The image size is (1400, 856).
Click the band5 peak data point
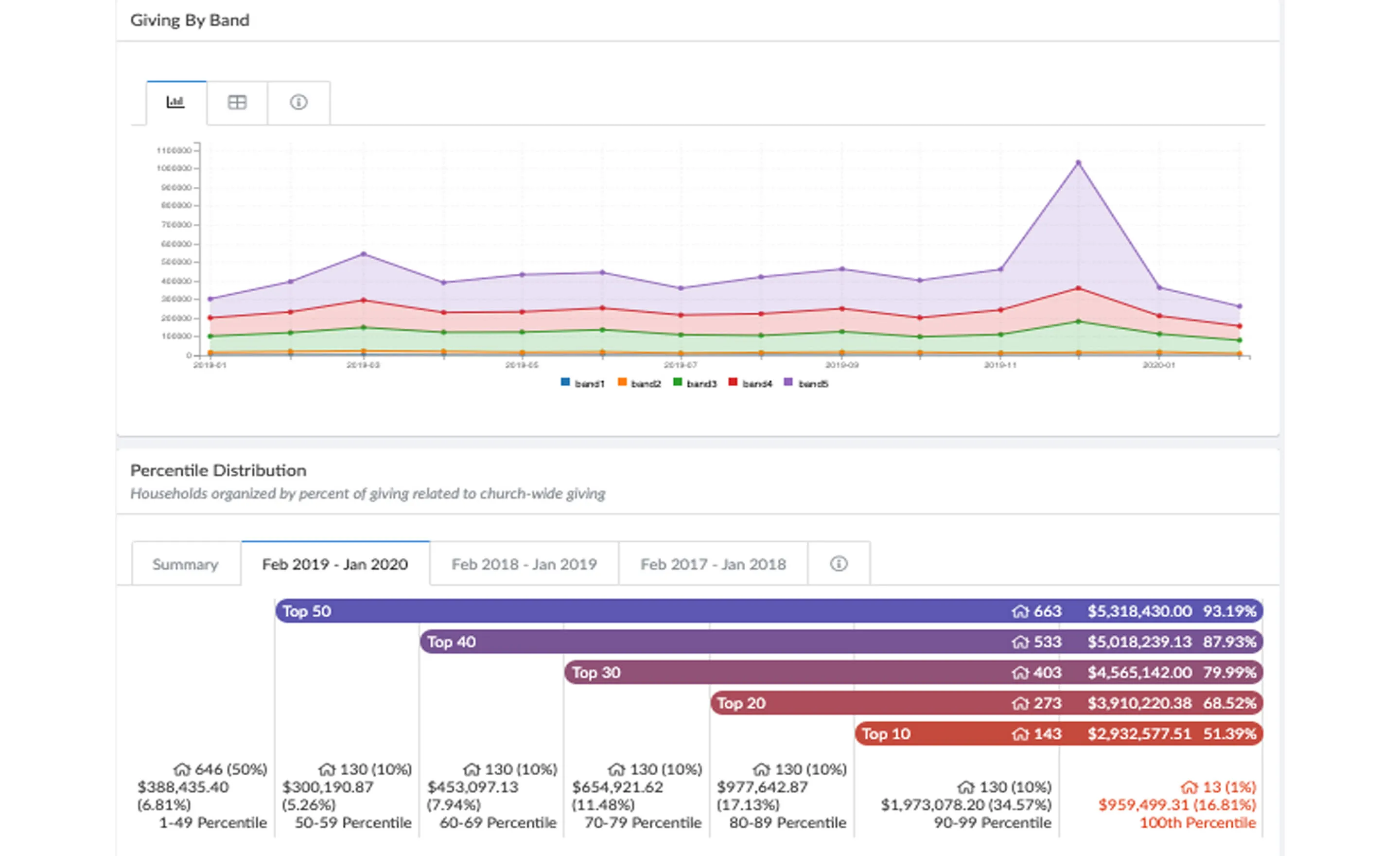click(1078, 163)
